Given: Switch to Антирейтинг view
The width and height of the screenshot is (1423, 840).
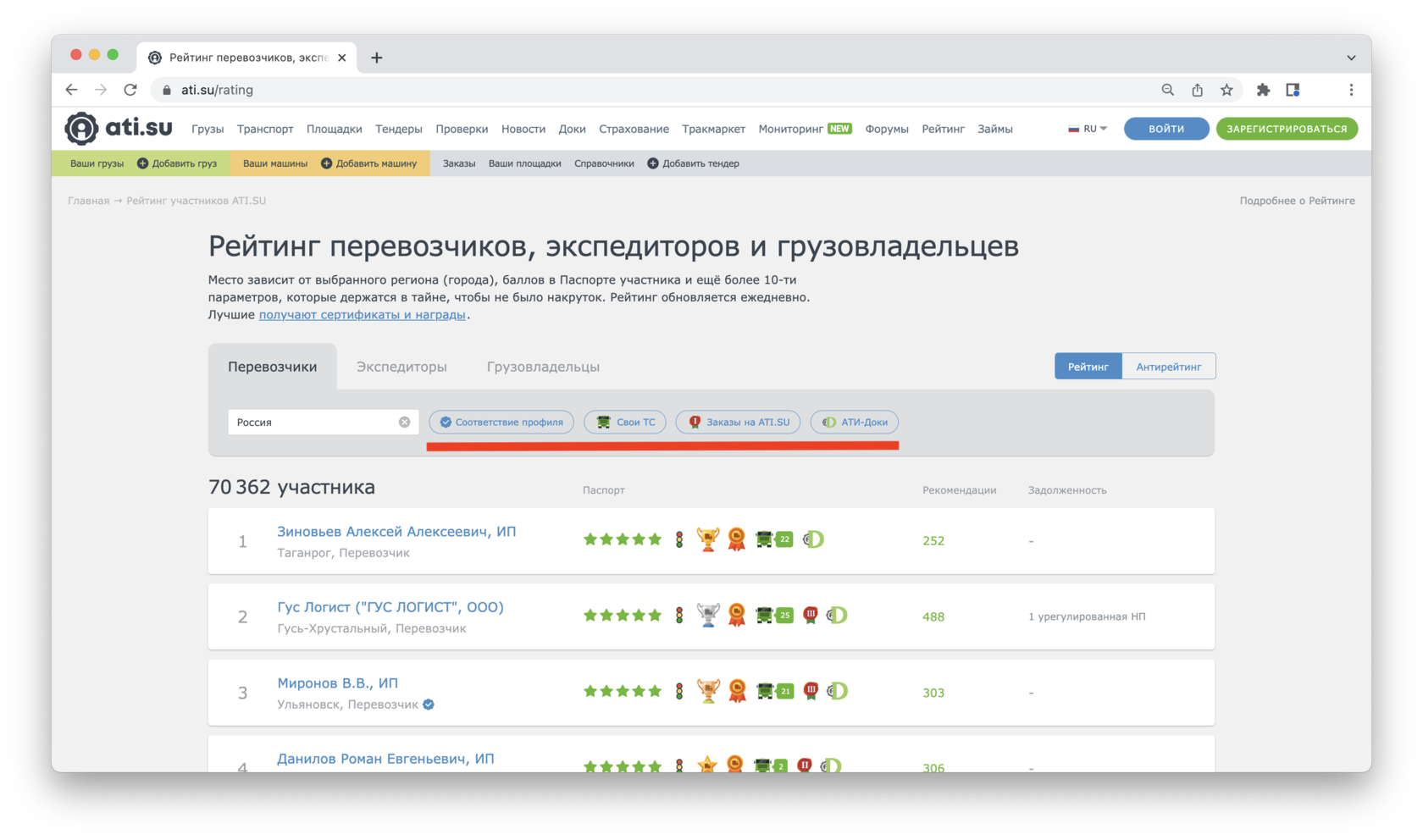Looking at the screenshot, I should point(1169,367).
